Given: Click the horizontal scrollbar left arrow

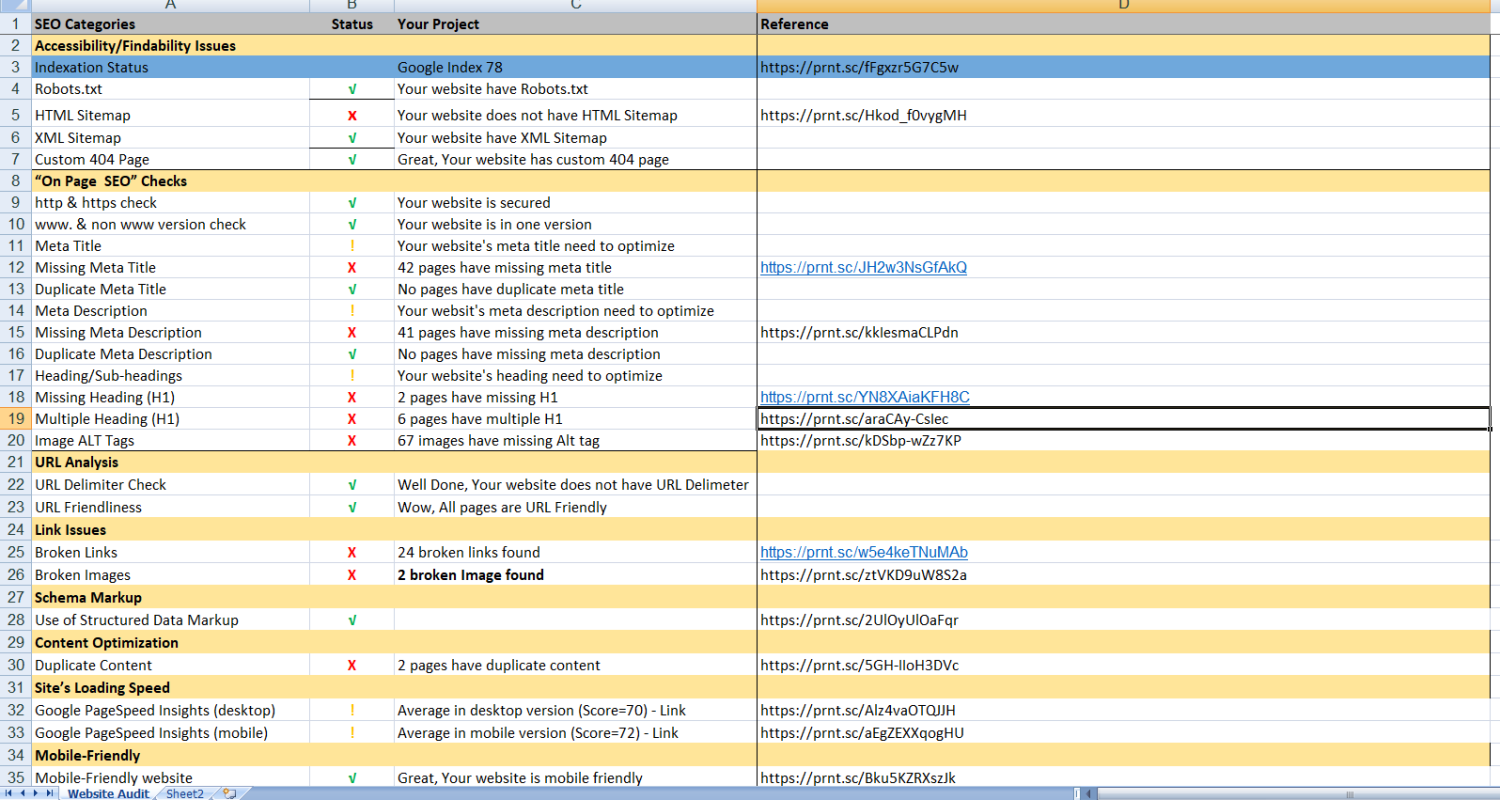Looking at the screenshot, I should click(1088, 794).
